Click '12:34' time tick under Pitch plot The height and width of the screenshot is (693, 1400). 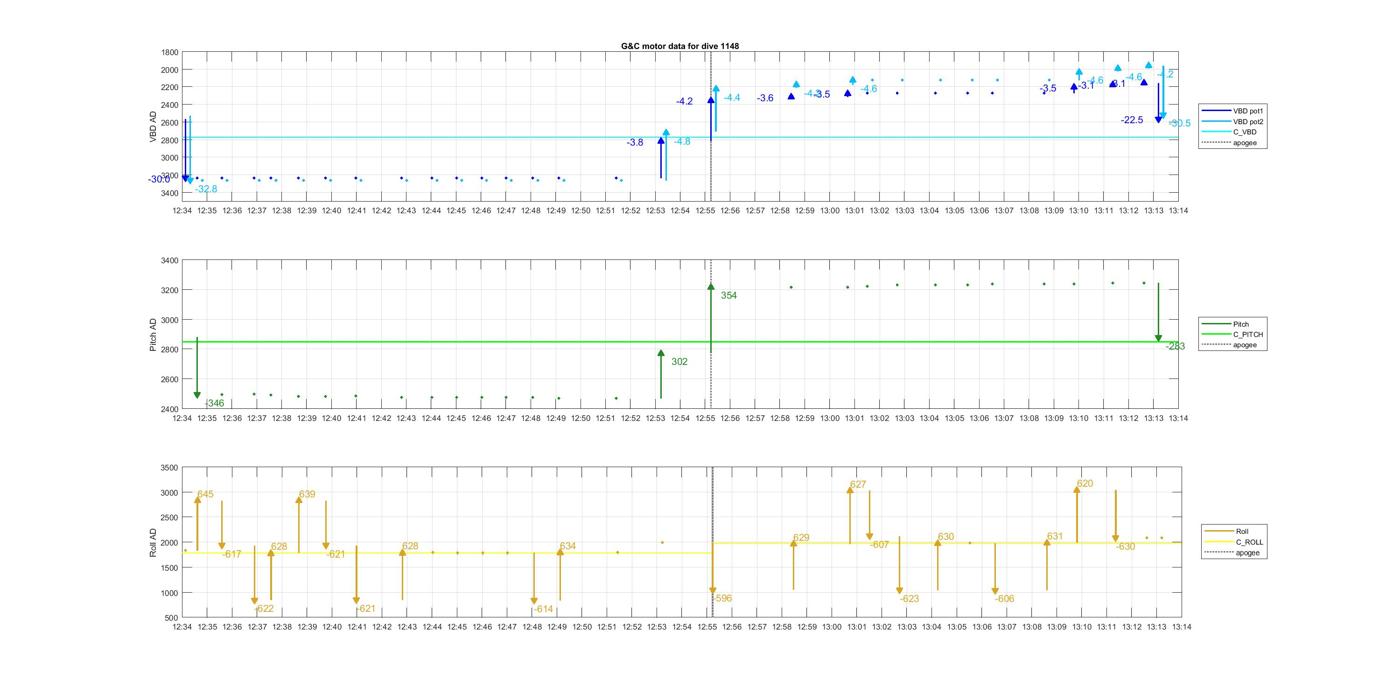click(182, 418)
